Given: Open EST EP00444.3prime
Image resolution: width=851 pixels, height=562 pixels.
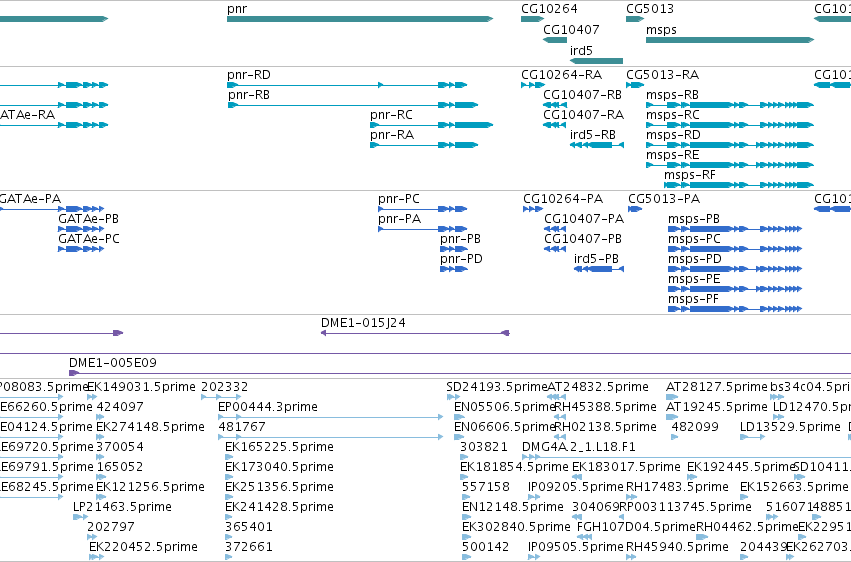Looking at the screenshot, I should [x=331, y=417].
